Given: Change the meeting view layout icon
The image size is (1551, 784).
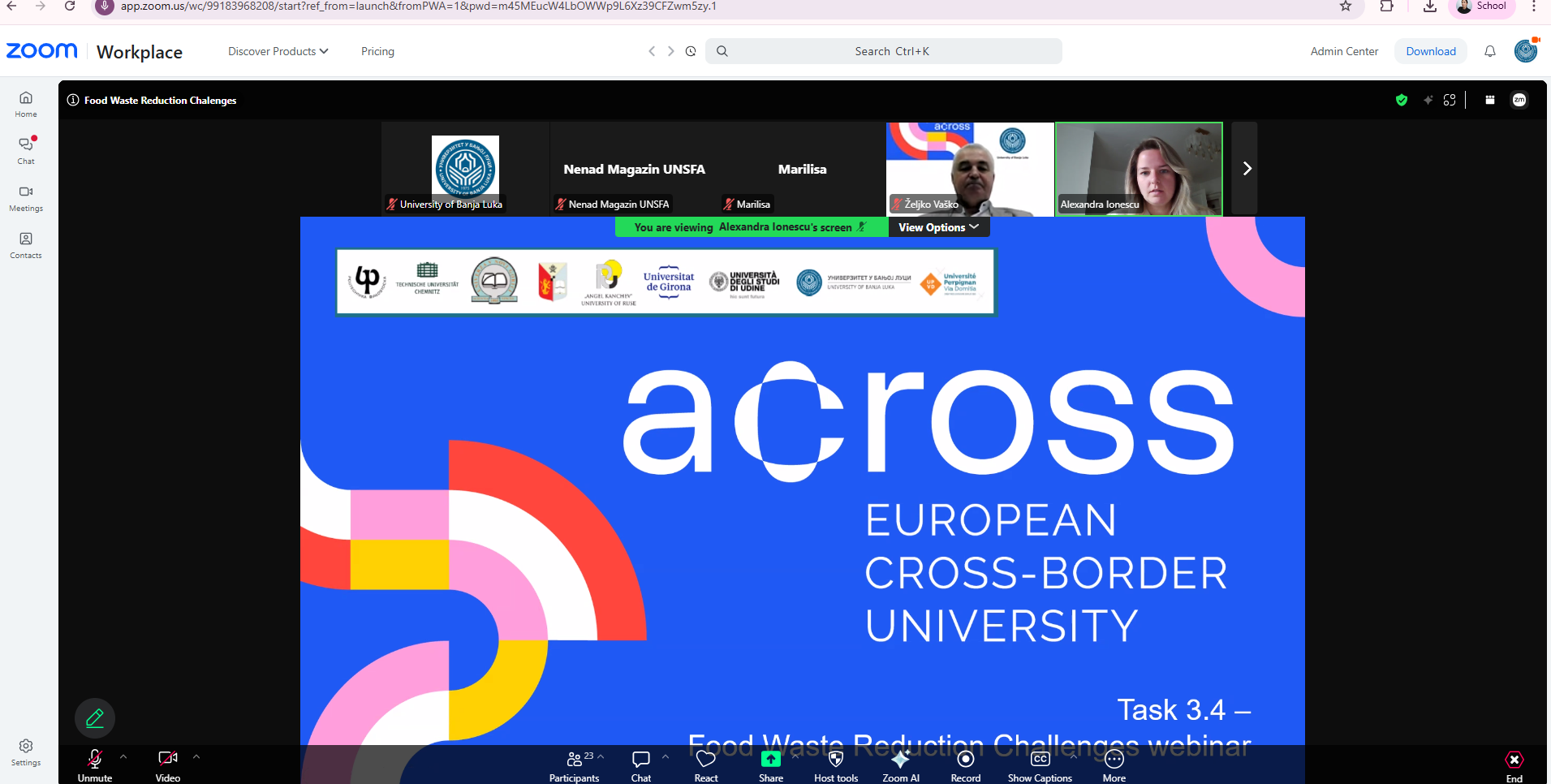Looking at the screenshot, I should (x=1490, y=100).
